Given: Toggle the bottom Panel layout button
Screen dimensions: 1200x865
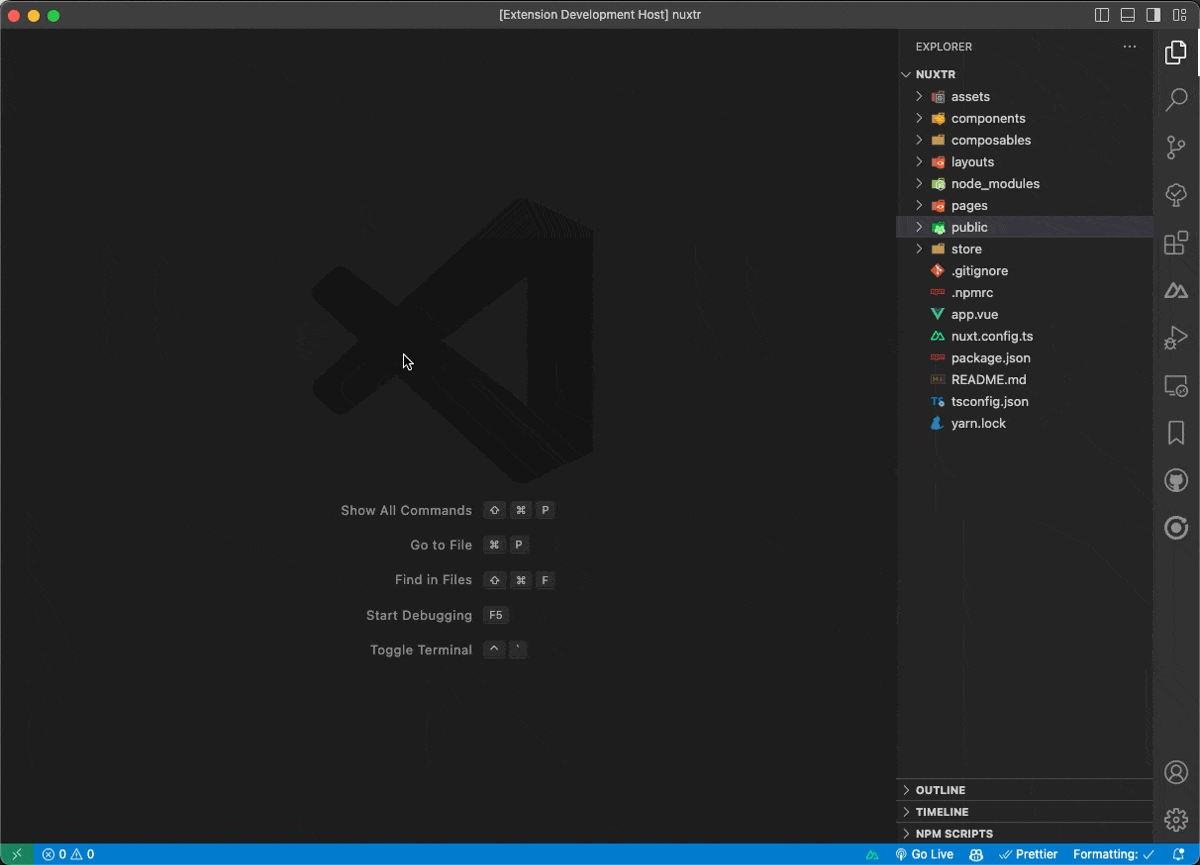Looking at the screenshot, I should tap(1128, 15).
